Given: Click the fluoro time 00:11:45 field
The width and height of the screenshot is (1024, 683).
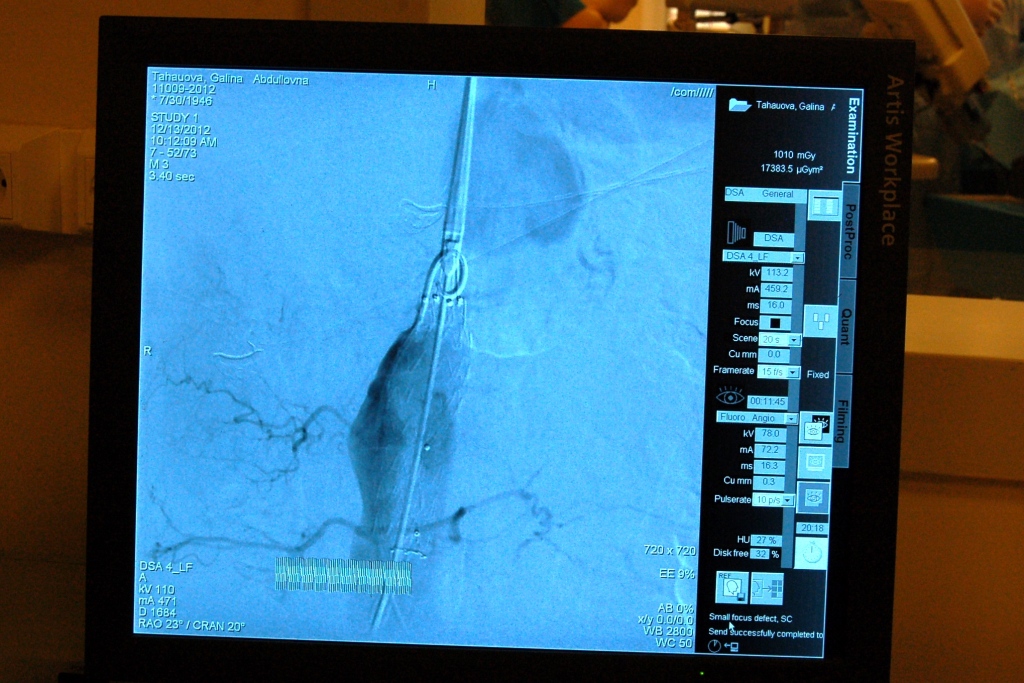Looking at the screenshot, I should pos(767,402).
